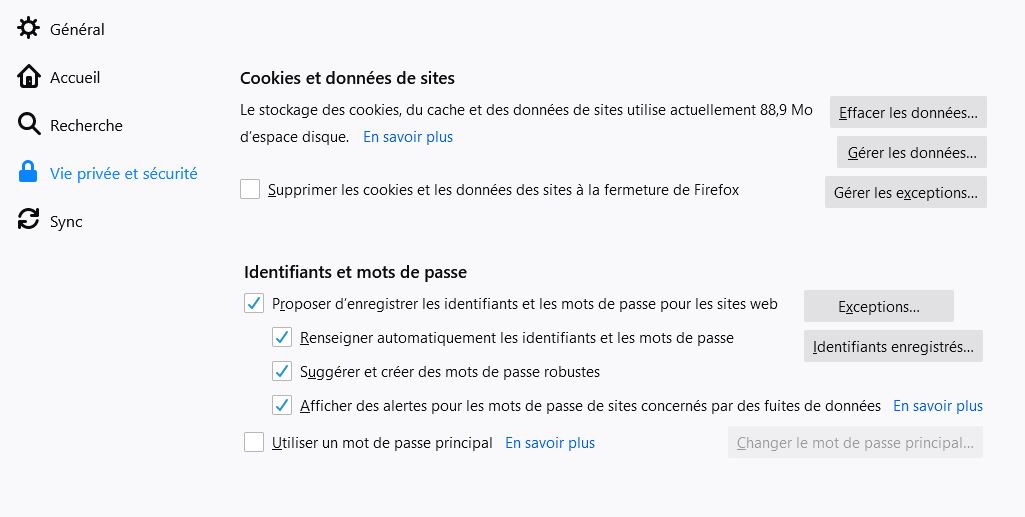Open the passwords Exceptions button
Viewport: 1025px width, 517px height.
[x=878, y=307]
